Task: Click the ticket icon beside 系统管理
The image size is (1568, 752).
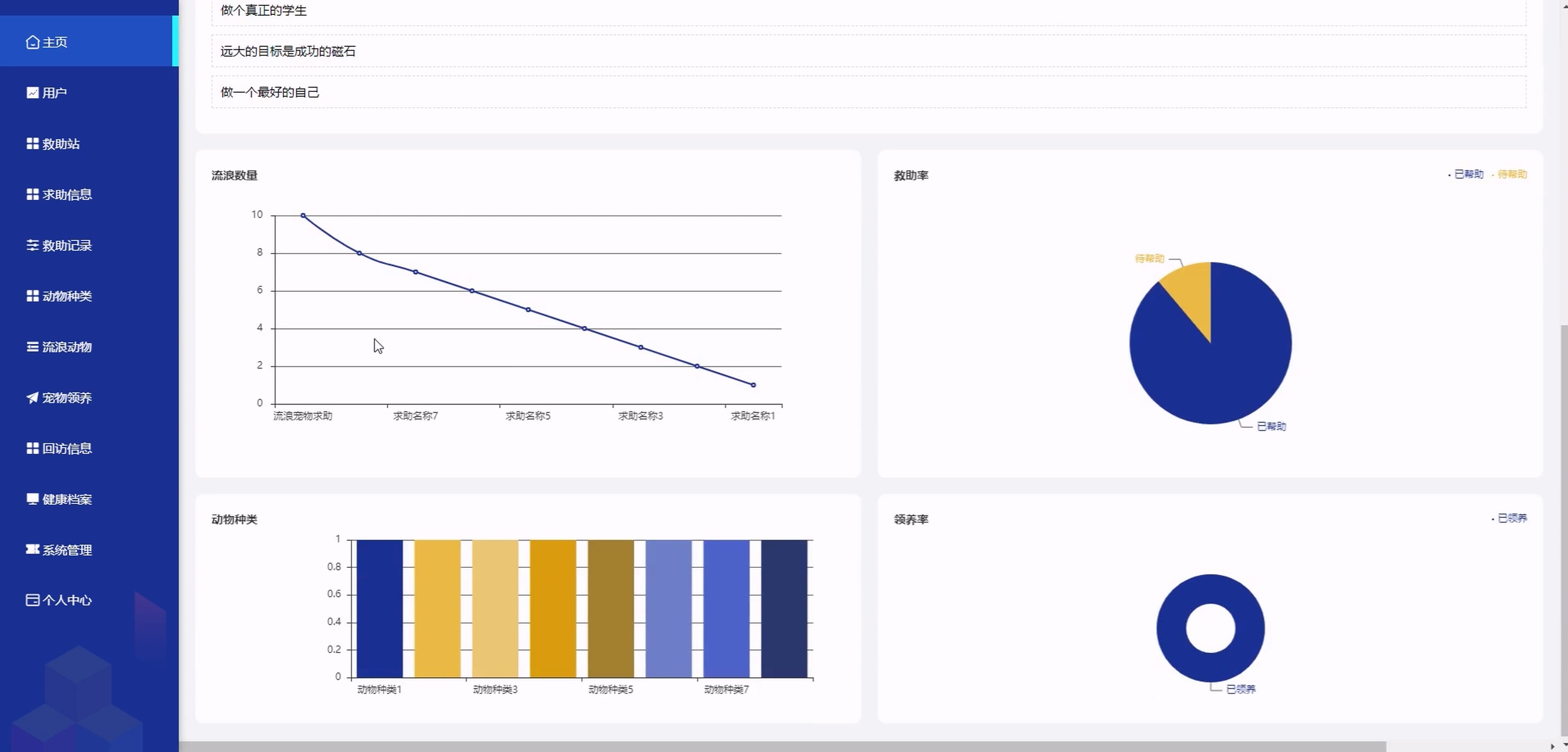Action: [32, 549]
